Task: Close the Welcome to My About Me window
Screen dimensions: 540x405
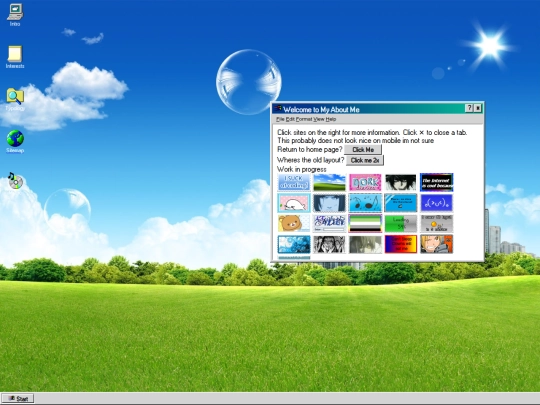Action: 478,108
